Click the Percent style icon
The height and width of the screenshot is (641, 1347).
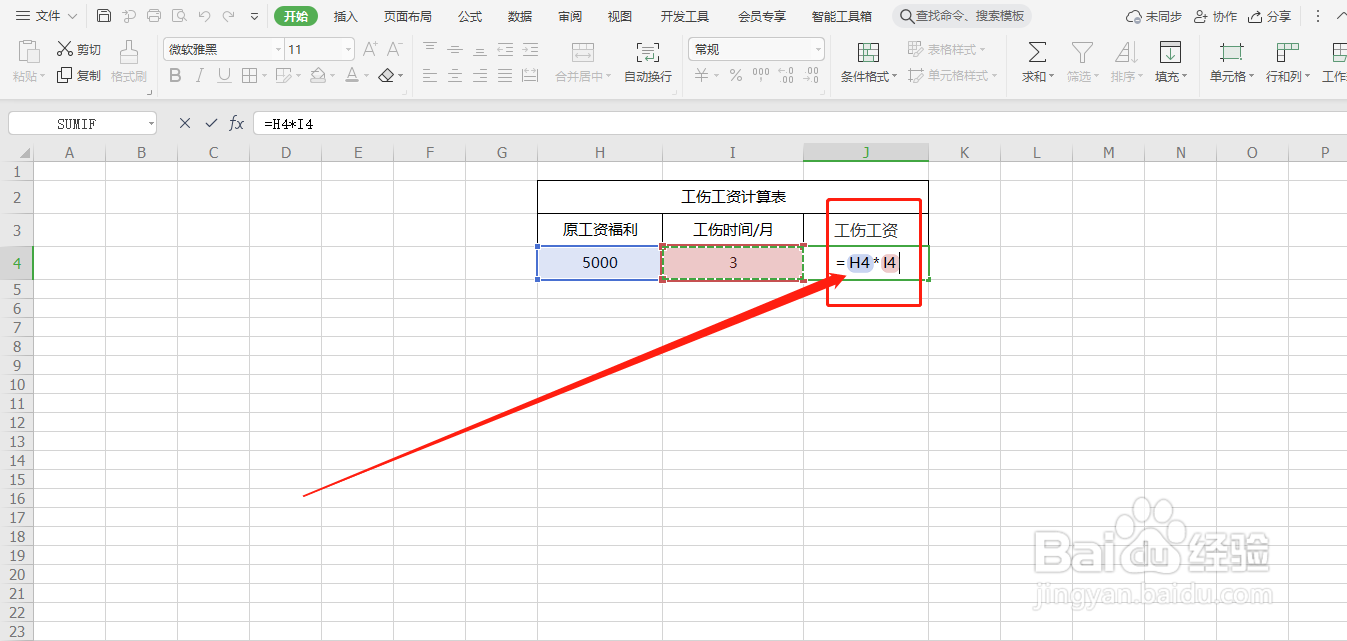(736, 75)
